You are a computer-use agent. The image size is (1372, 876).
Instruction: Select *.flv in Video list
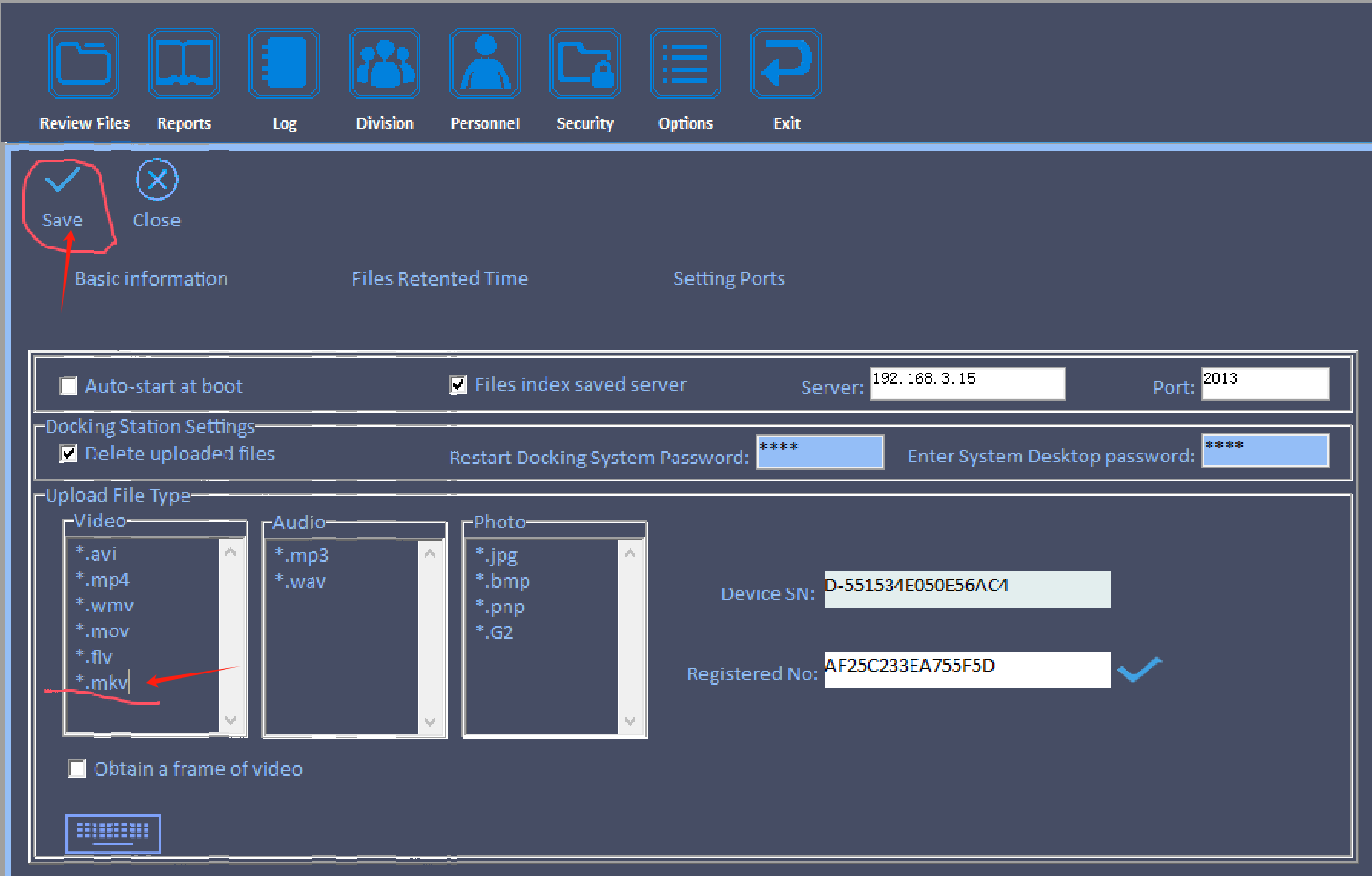pos(94,657)
